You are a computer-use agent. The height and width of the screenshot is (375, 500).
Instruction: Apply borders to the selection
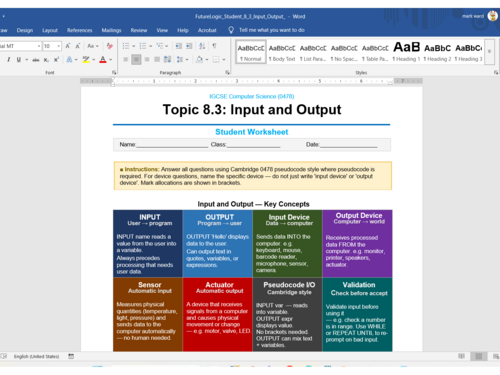click(216, 60)
